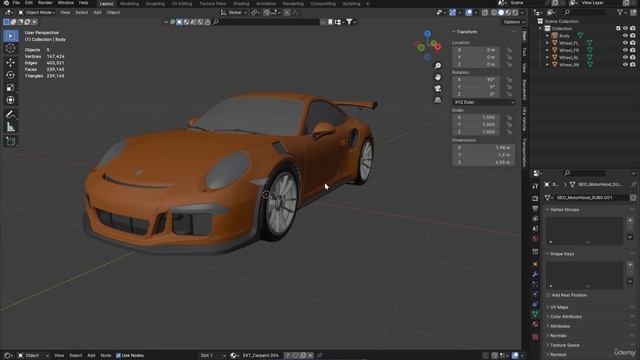The height and width of the screenshot is (360, 640).
Task: Select the 3D Cursor tool
Action: pos(11,49)
